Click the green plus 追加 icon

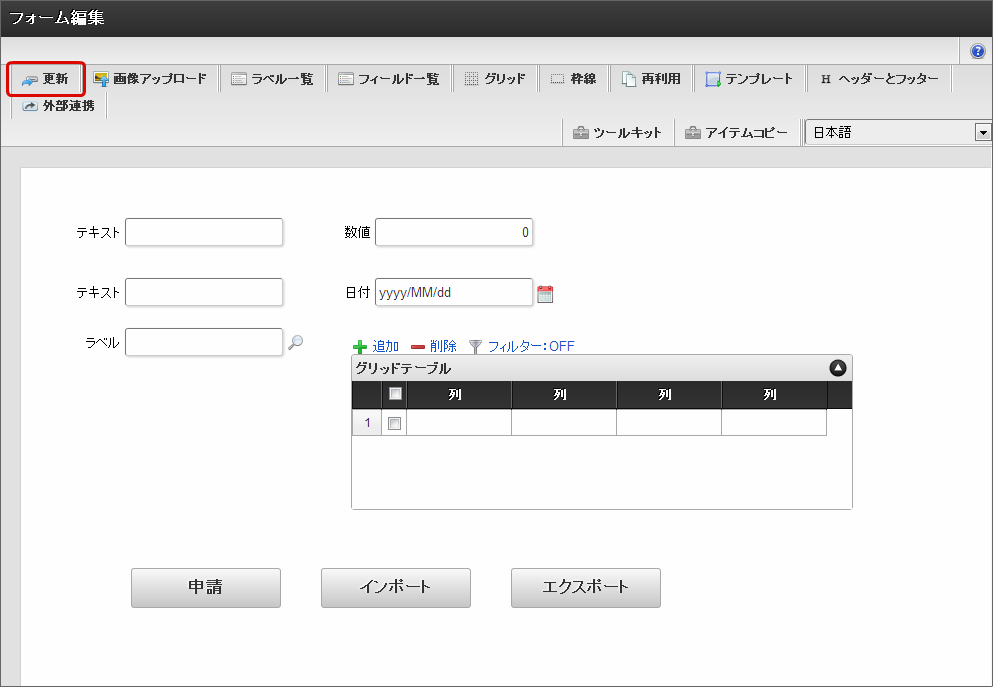click(360, 347)
